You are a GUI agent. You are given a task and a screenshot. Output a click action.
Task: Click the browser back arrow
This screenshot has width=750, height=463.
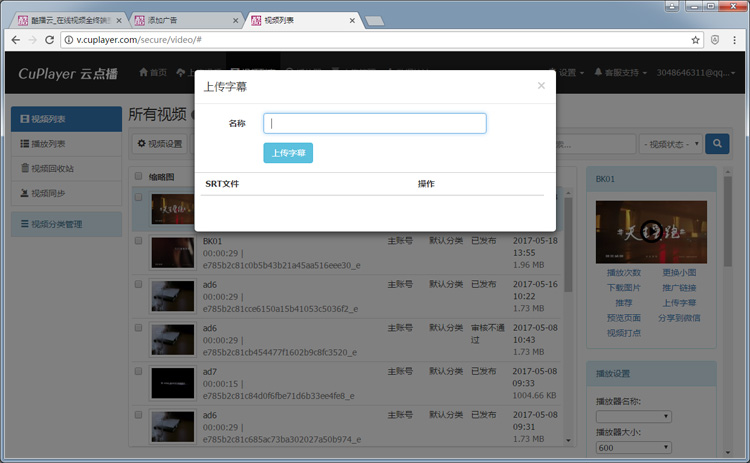pyautogui.click(x=13, y=40)
